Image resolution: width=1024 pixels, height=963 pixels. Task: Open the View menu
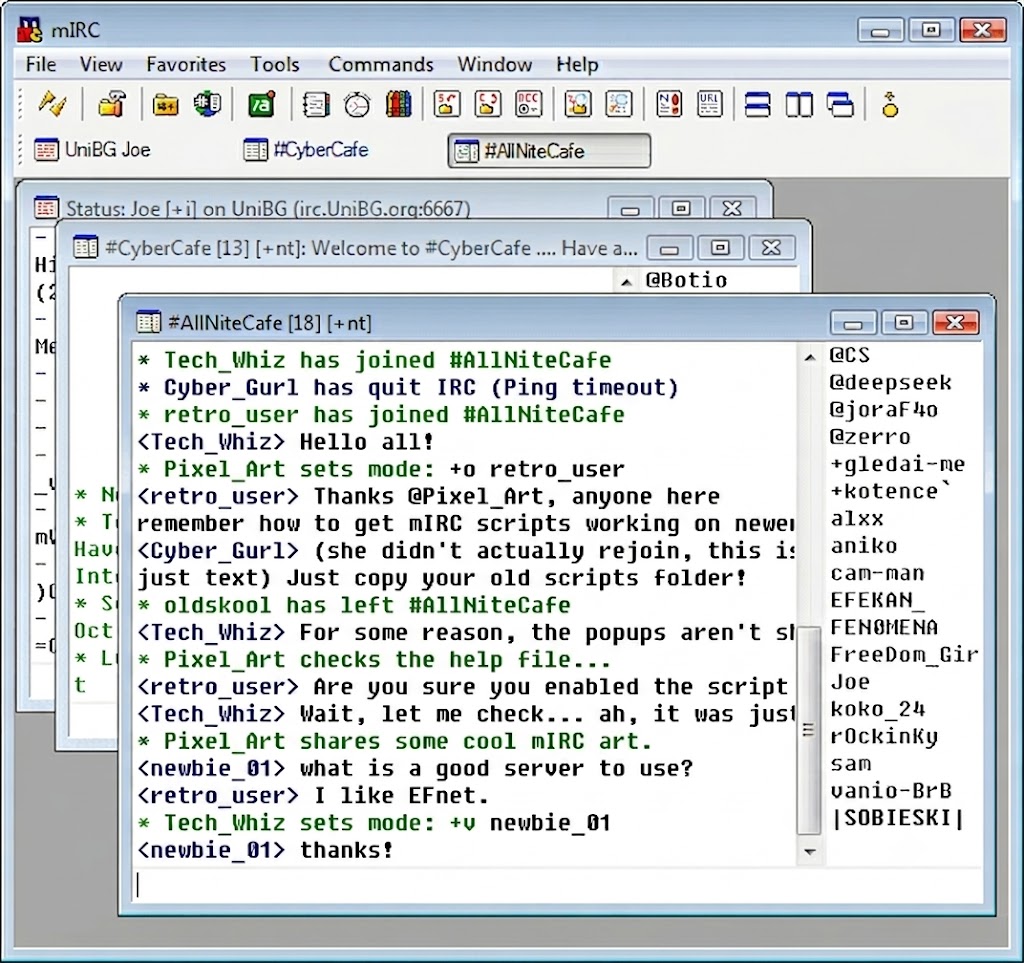coord(101,64)
